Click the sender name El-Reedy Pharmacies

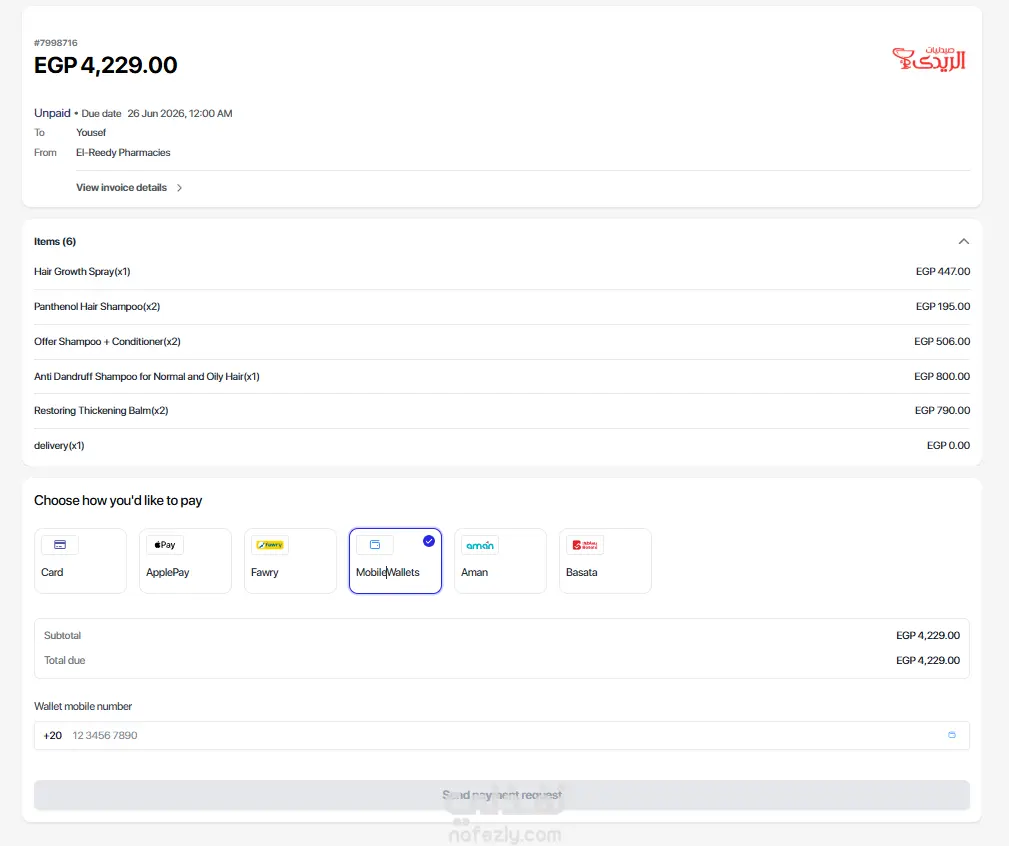pyautogui.click(x=123, y=152)
